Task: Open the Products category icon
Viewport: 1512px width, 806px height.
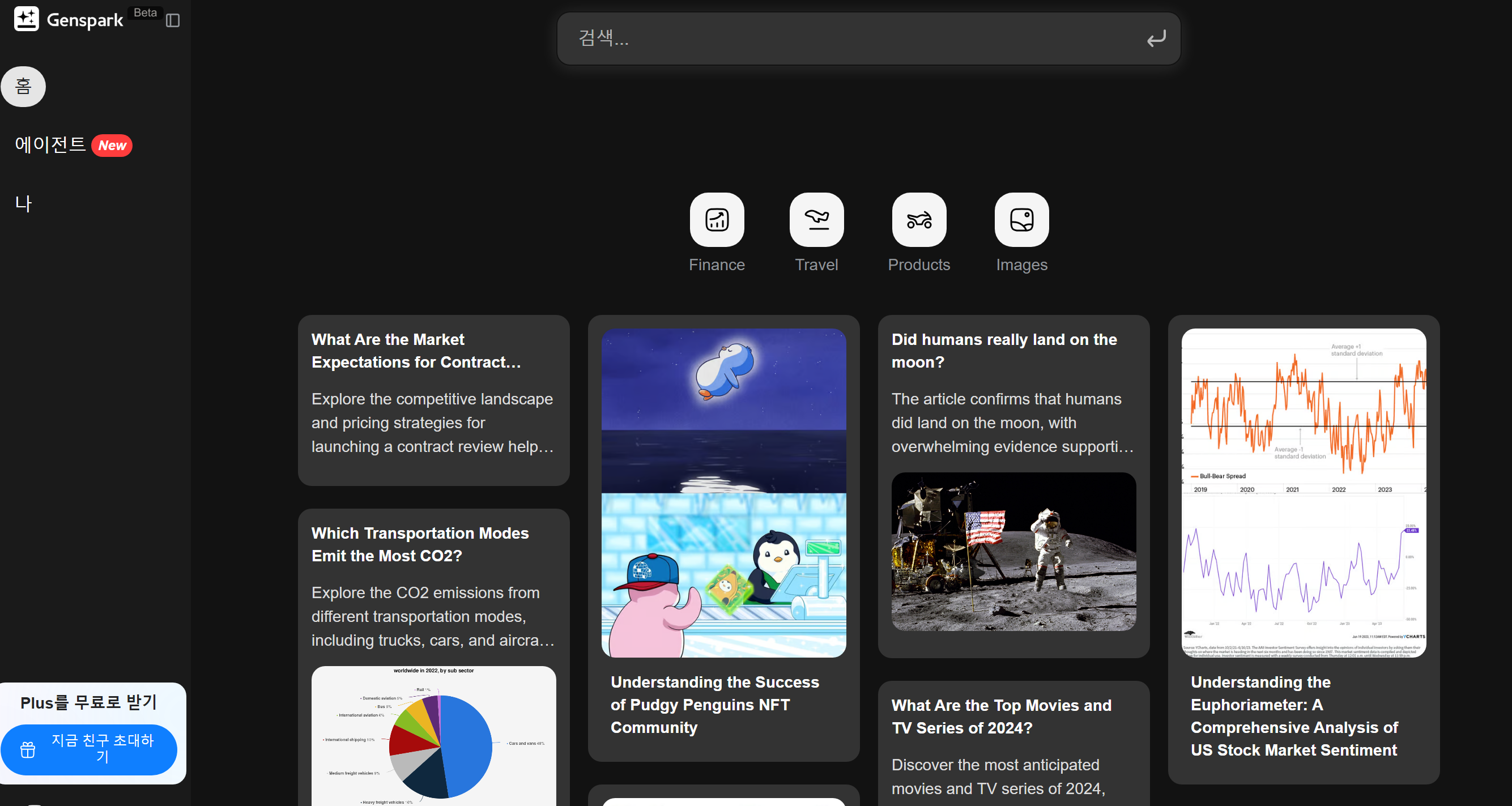Action: click(x=919, y=220)
